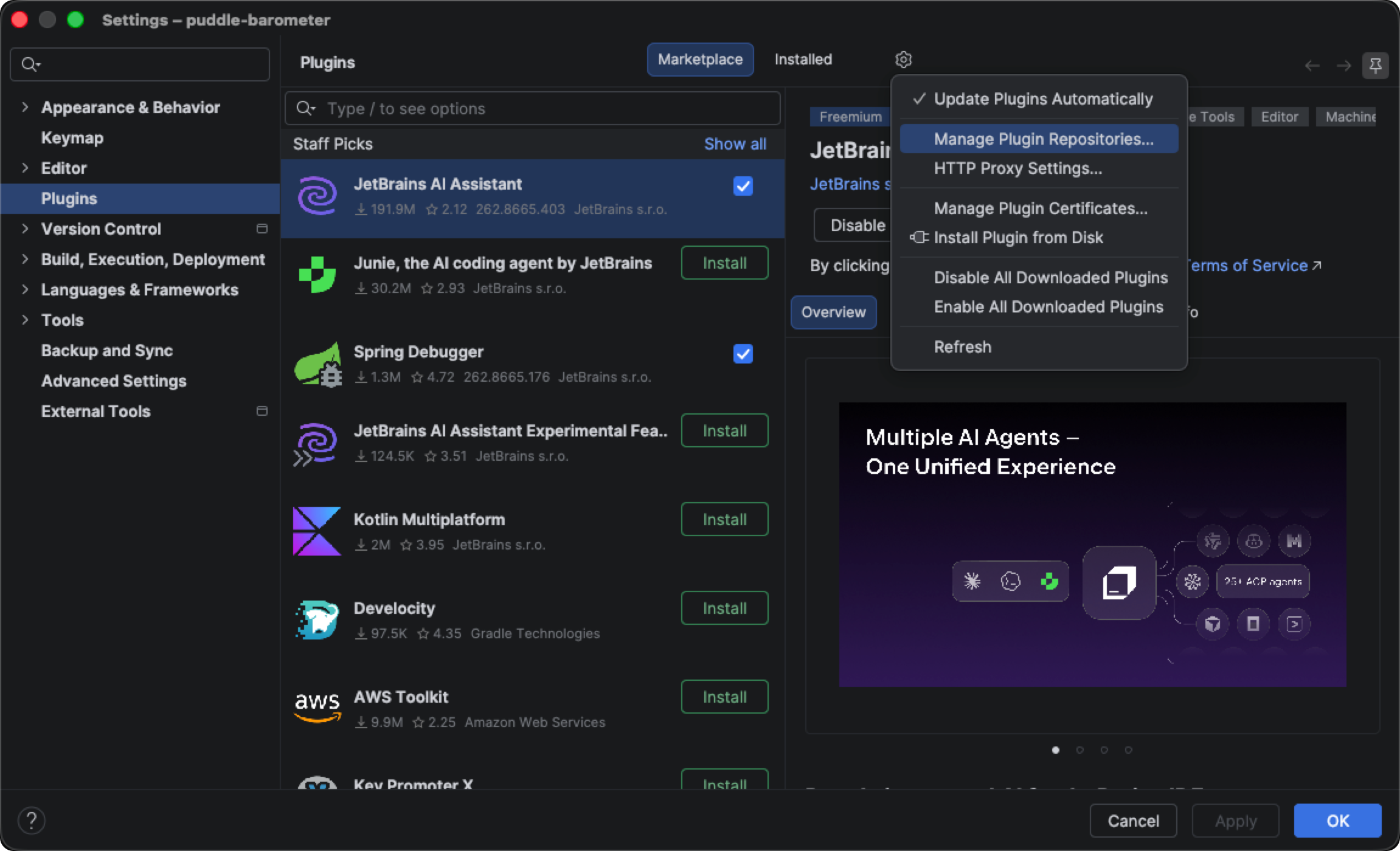Expand the Editor settings section
The height and width of the screenshot is (851, 1400).
25,168
